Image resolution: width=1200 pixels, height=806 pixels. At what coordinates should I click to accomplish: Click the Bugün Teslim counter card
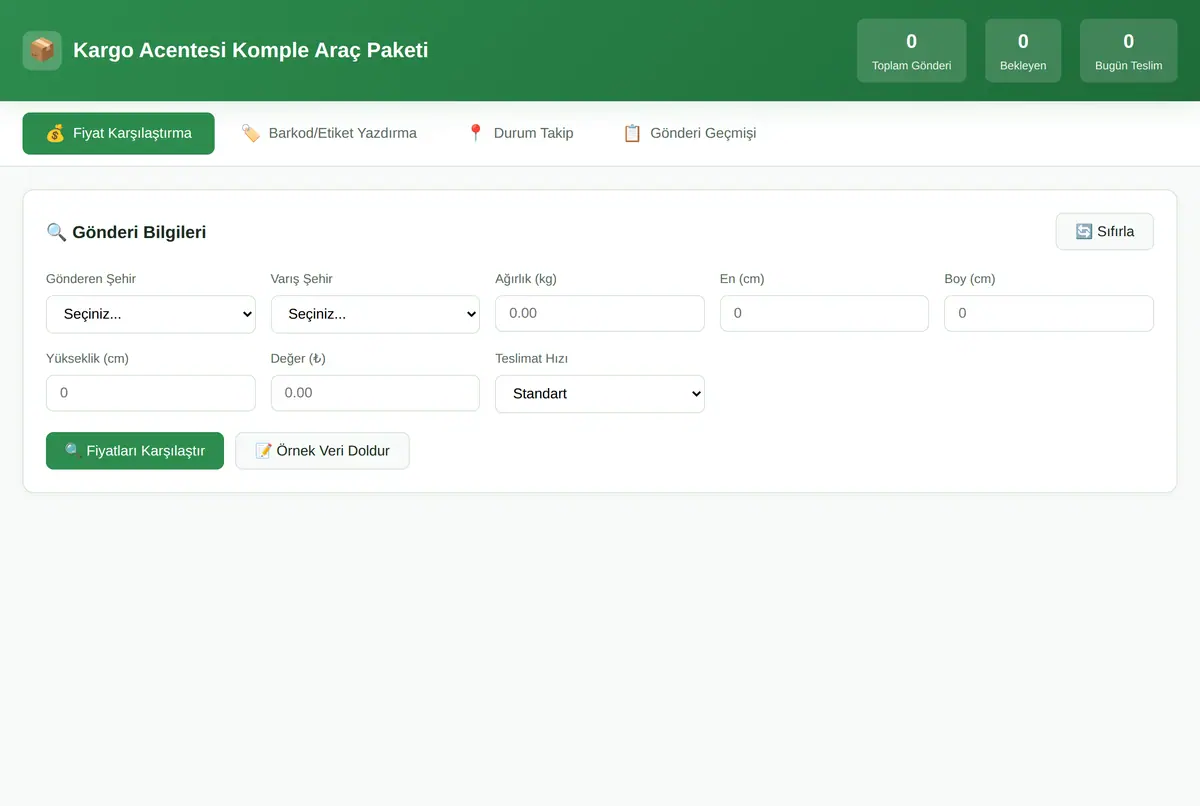(x=1129, y=50)
